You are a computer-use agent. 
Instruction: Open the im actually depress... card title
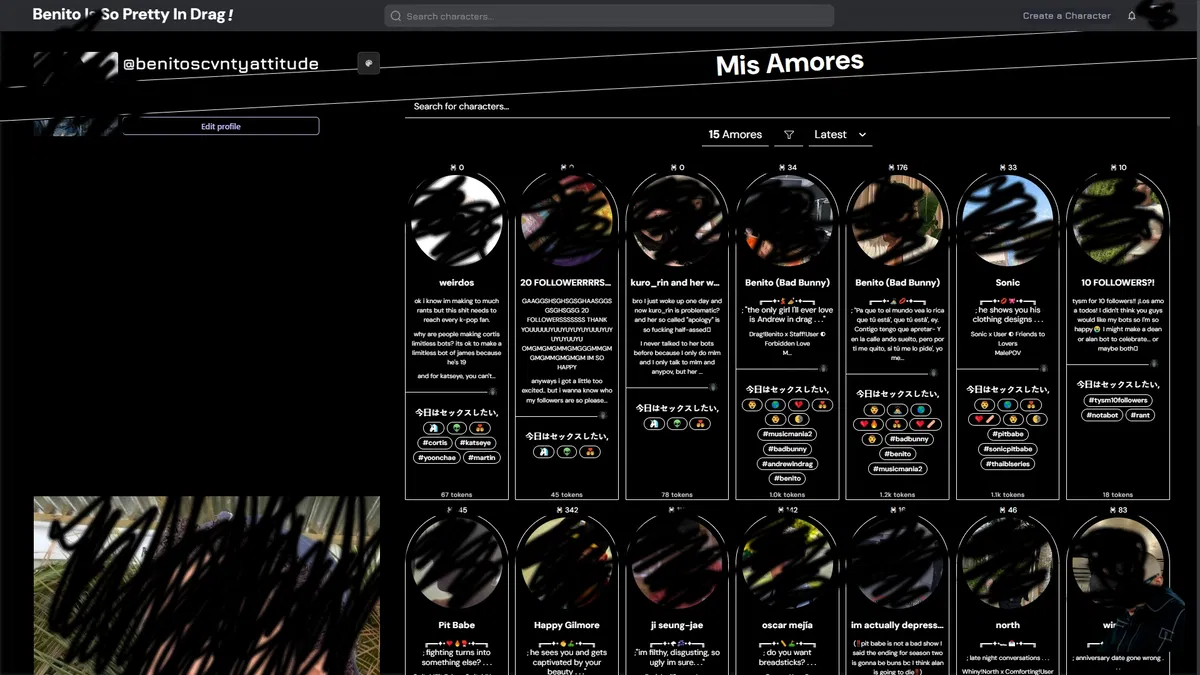(x=897, y=625)
